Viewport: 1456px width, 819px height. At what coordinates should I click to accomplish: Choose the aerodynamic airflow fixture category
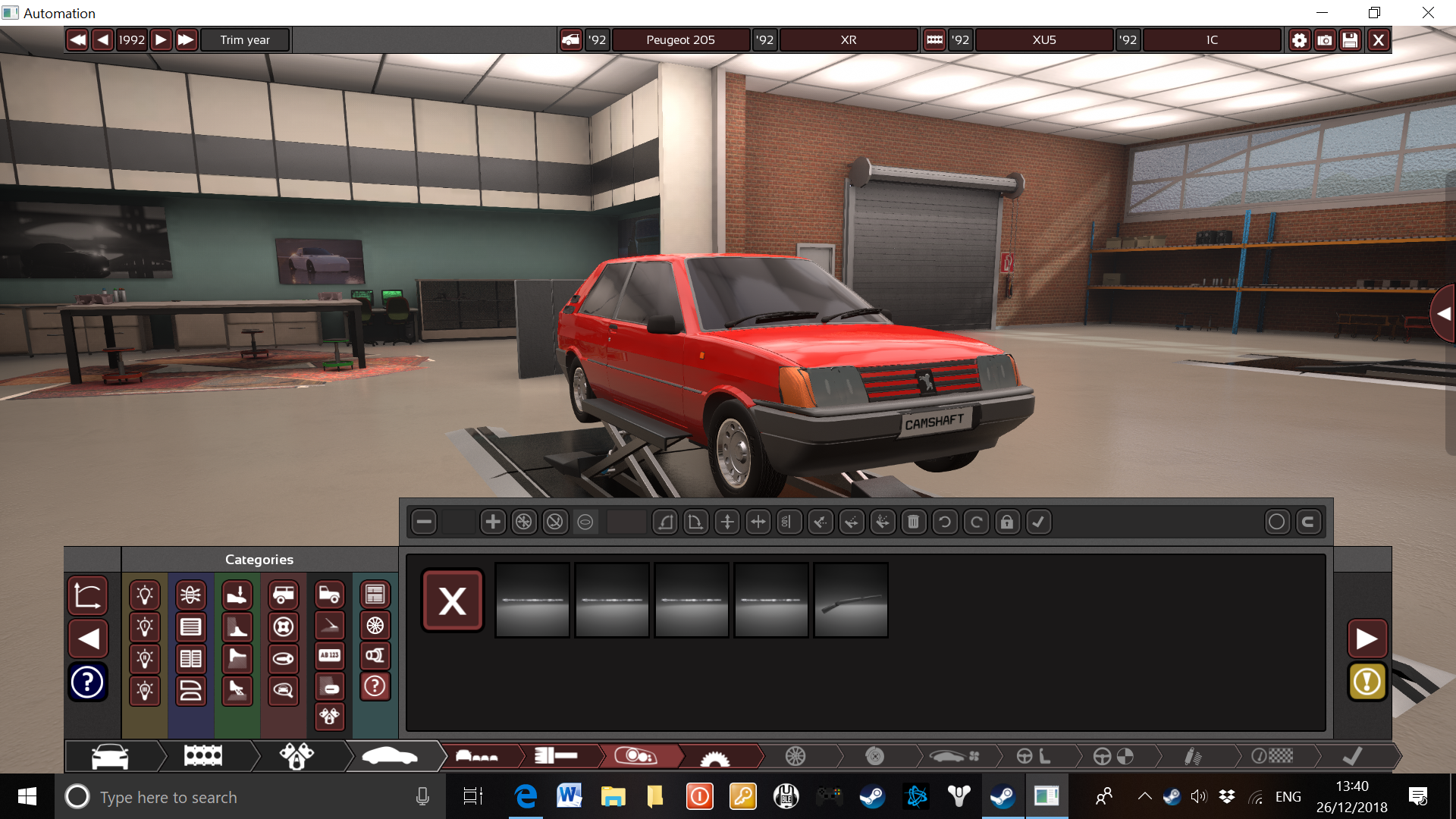pos(191,595)
